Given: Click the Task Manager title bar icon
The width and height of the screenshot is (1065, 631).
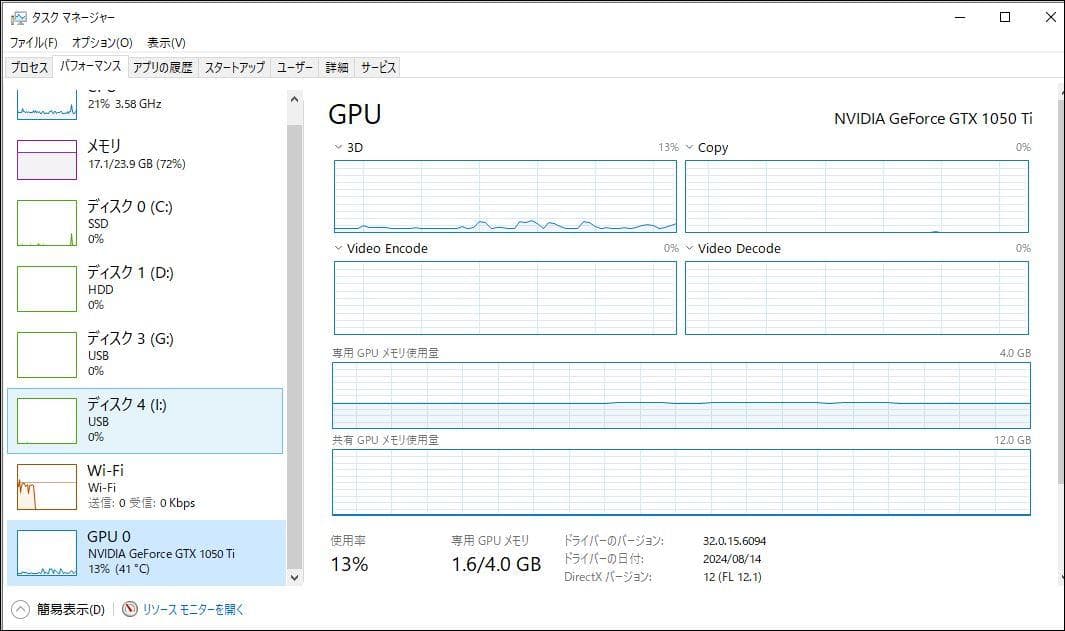Looking at the screenshot, I should [18, 17].
